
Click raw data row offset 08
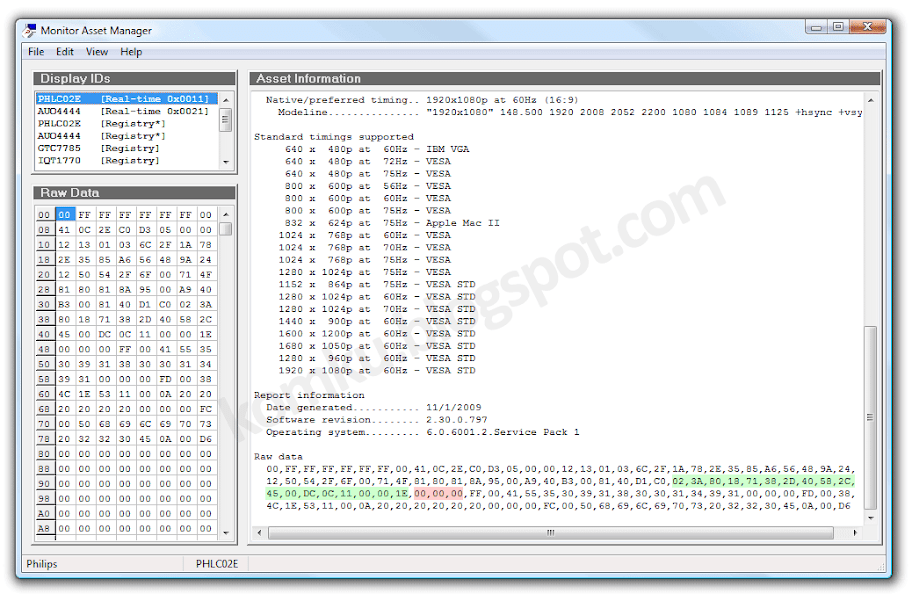click(x=44, y=230)
